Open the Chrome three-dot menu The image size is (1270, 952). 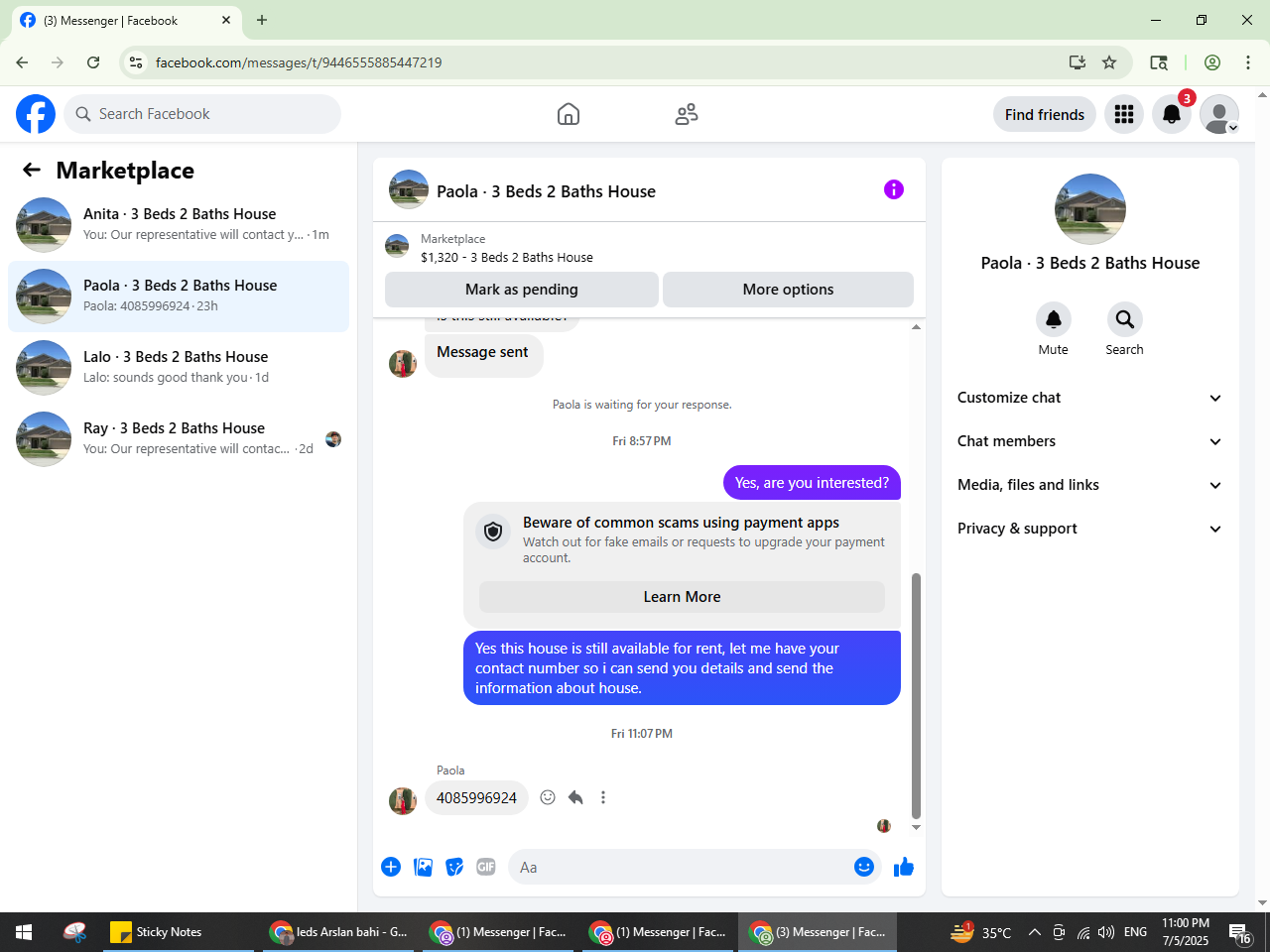click(x=1248, y=62)
